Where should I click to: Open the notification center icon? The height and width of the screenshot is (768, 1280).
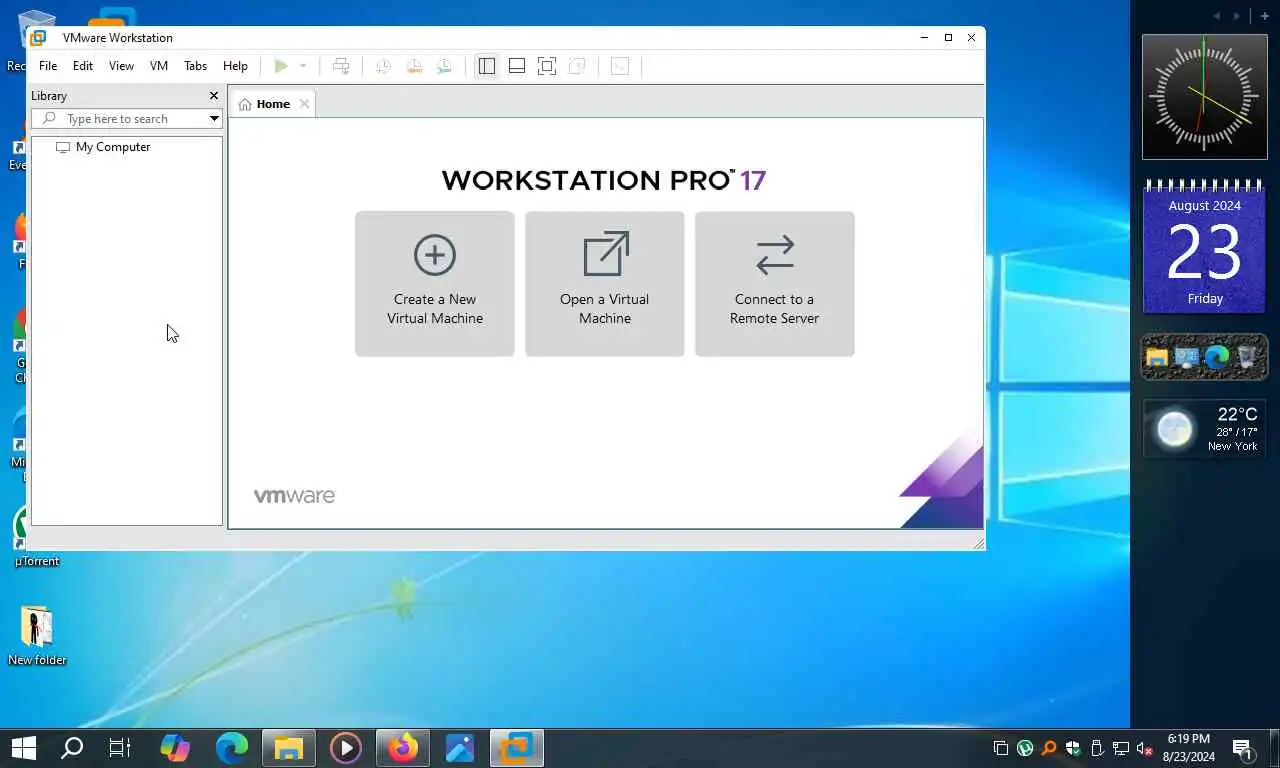point(1243,748)
